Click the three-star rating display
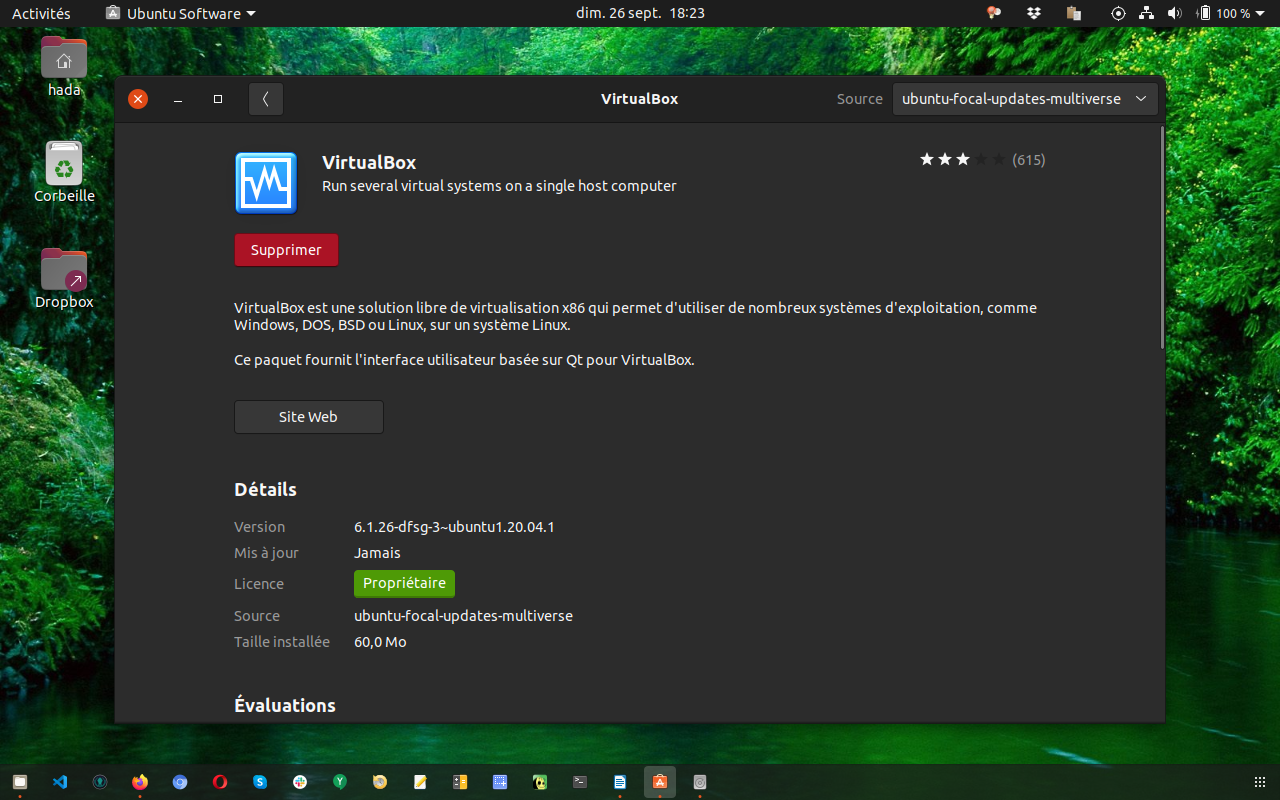Image resolution: width=1280 pixels, height=800 pixels. pos(962,159)
